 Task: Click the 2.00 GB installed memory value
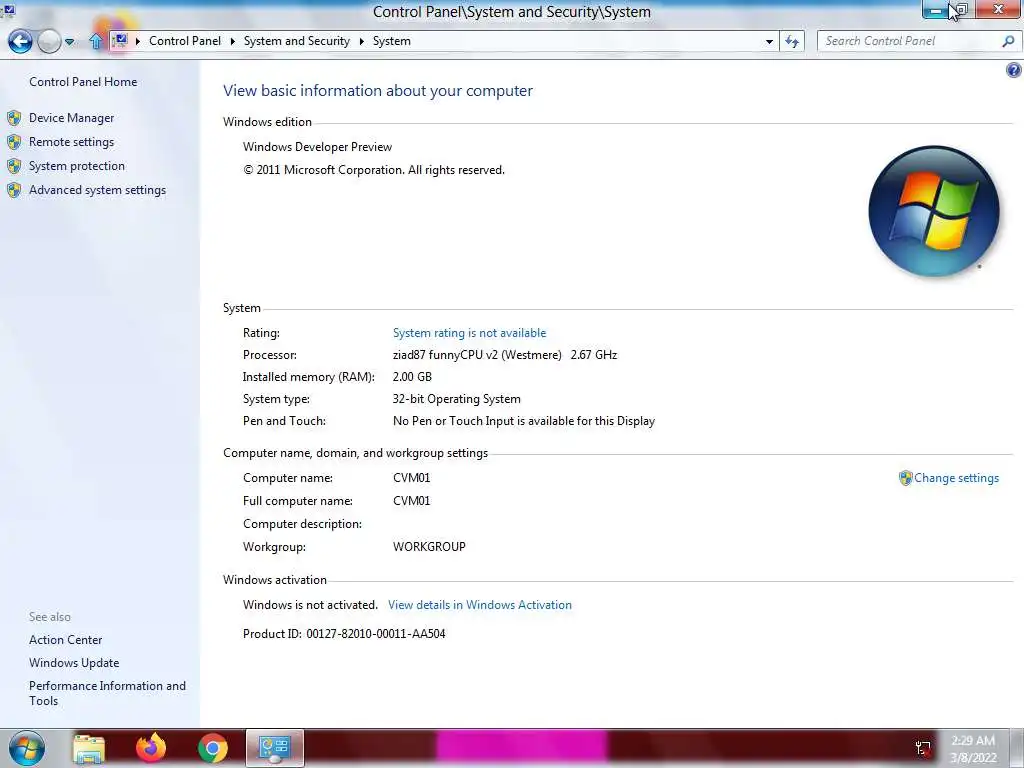coord(412,377)
